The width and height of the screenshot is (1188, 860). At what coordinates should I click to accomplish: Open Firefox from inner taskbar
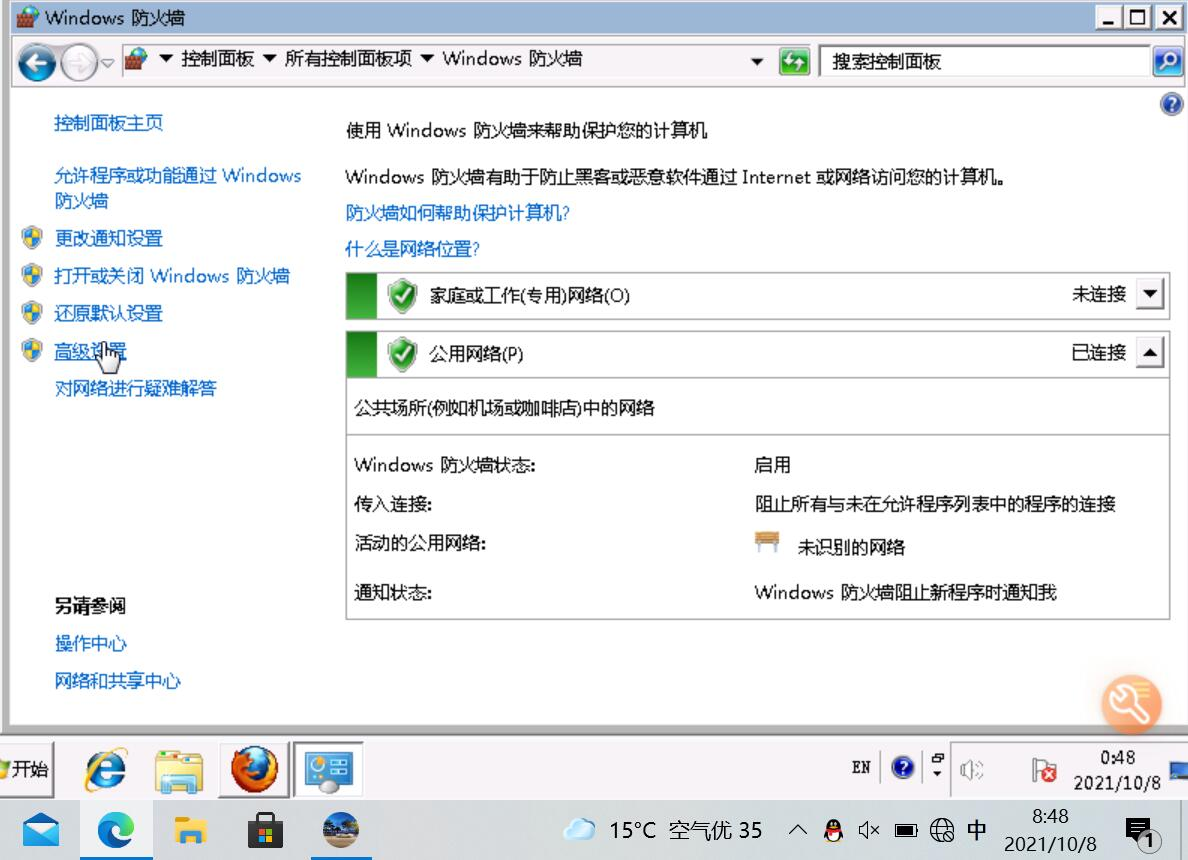(x=254, y=769)
